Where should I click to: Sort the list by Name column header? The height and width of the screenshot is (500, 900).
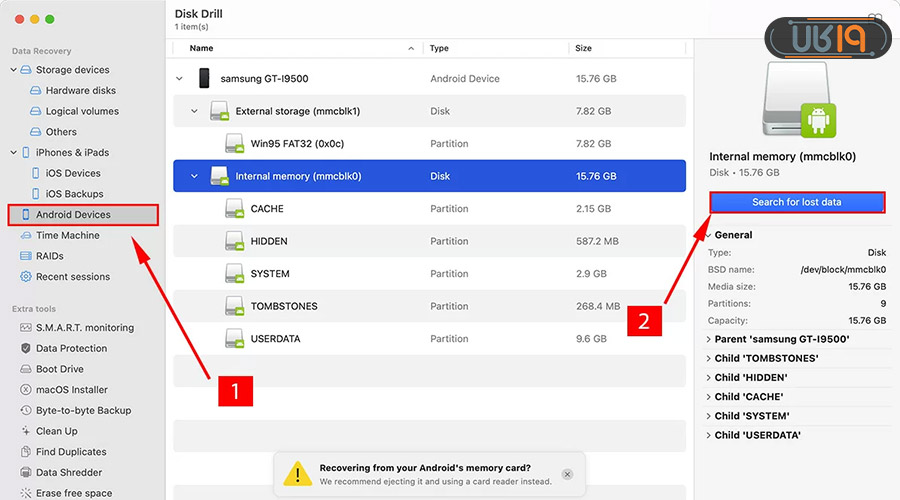coord(202,48)
